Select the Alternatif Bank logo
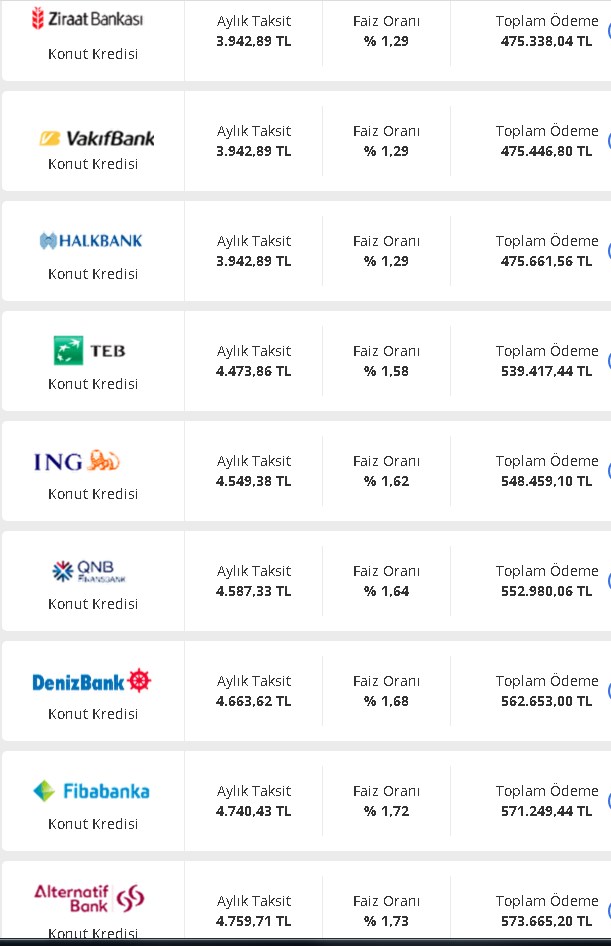The width and height of the screenshot is (611, 946). point(89,898)
